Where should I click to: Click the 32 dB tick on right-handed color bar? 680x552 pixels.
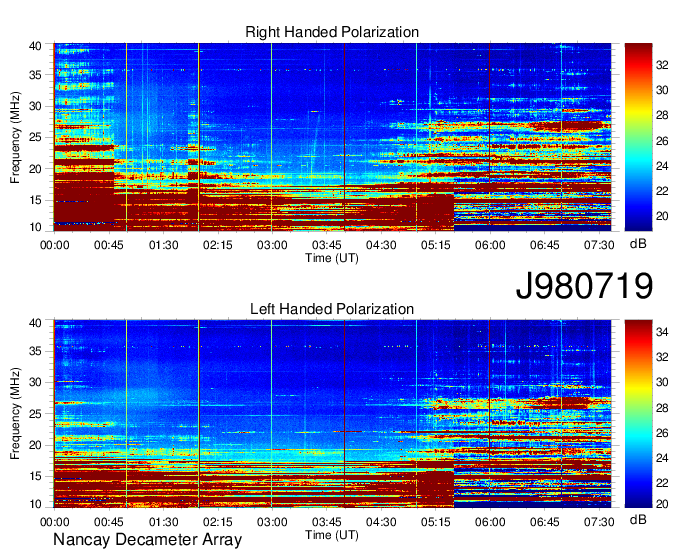pyautogui.click(x=662, y=65)
